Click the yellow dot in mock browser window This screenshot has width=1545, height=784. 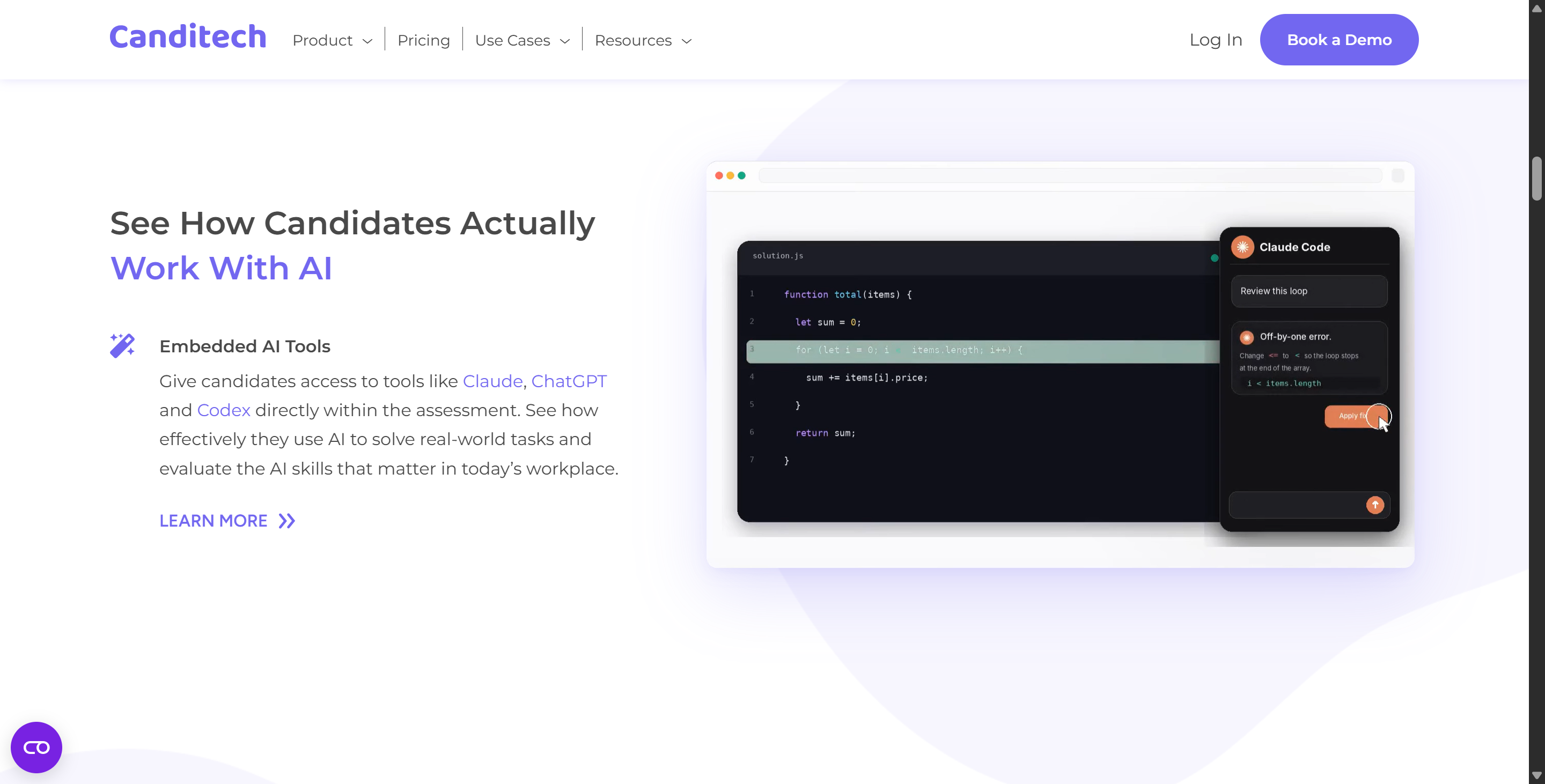[x=730, y=175]
